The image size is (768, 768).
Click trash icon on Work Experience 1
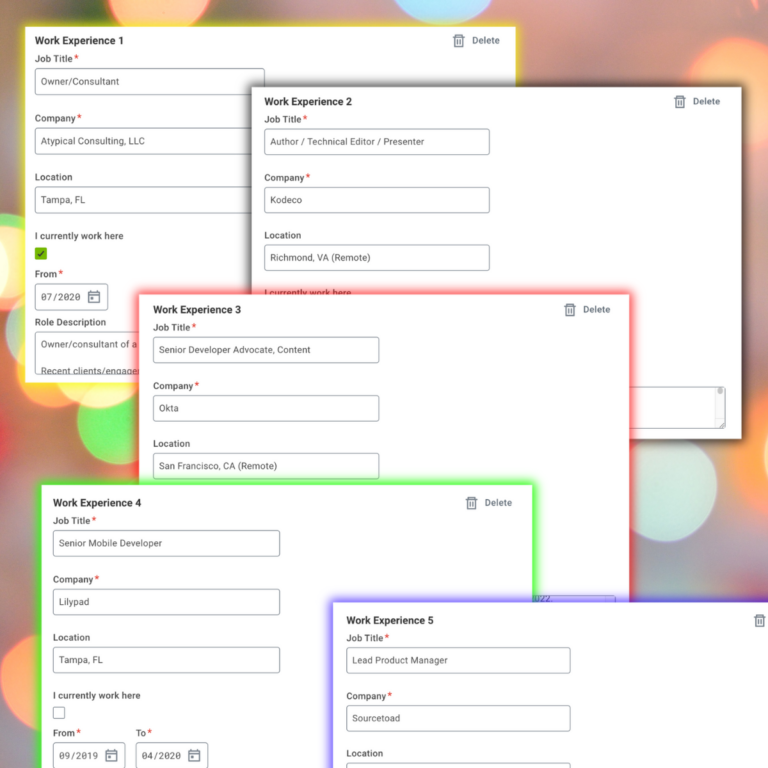[459, 41]
